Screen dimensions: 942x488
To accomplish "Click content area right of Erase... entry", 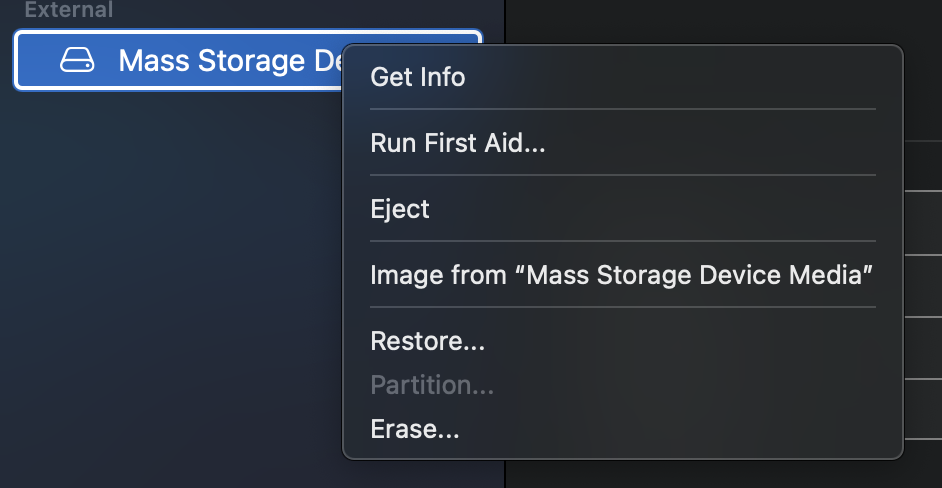I will [x=922, y=429].
